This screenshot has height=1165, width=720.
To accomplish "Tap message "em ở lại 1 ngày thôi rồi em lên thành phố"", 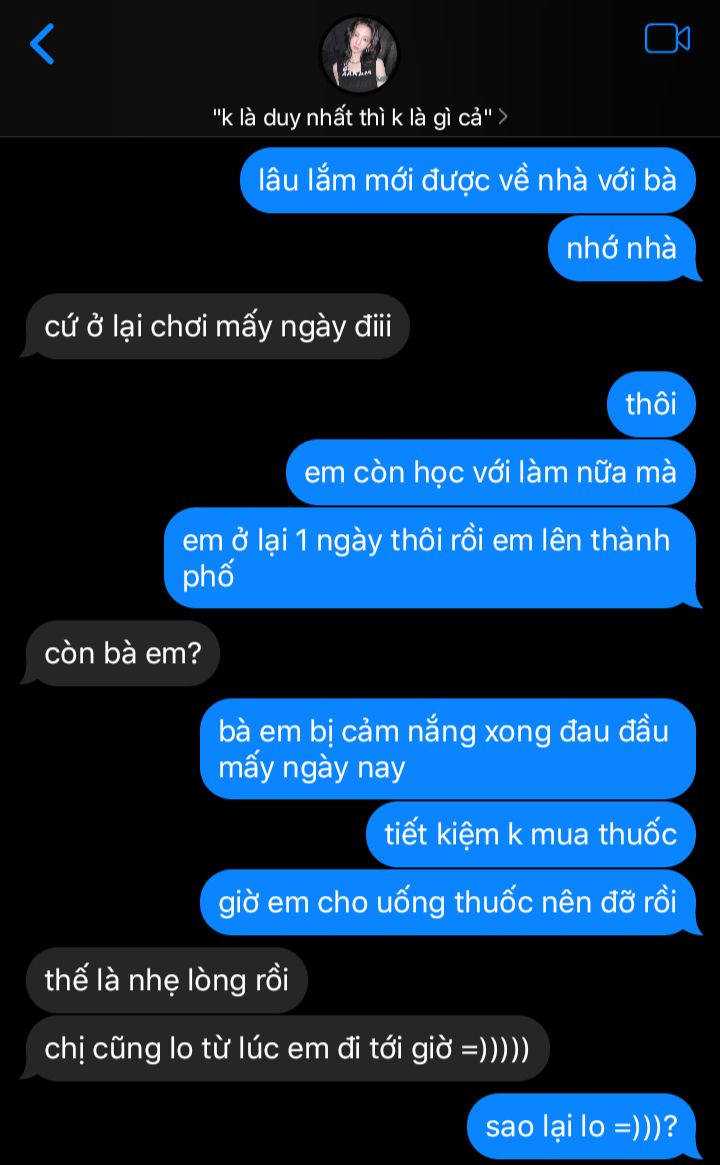I will [429, 558].
